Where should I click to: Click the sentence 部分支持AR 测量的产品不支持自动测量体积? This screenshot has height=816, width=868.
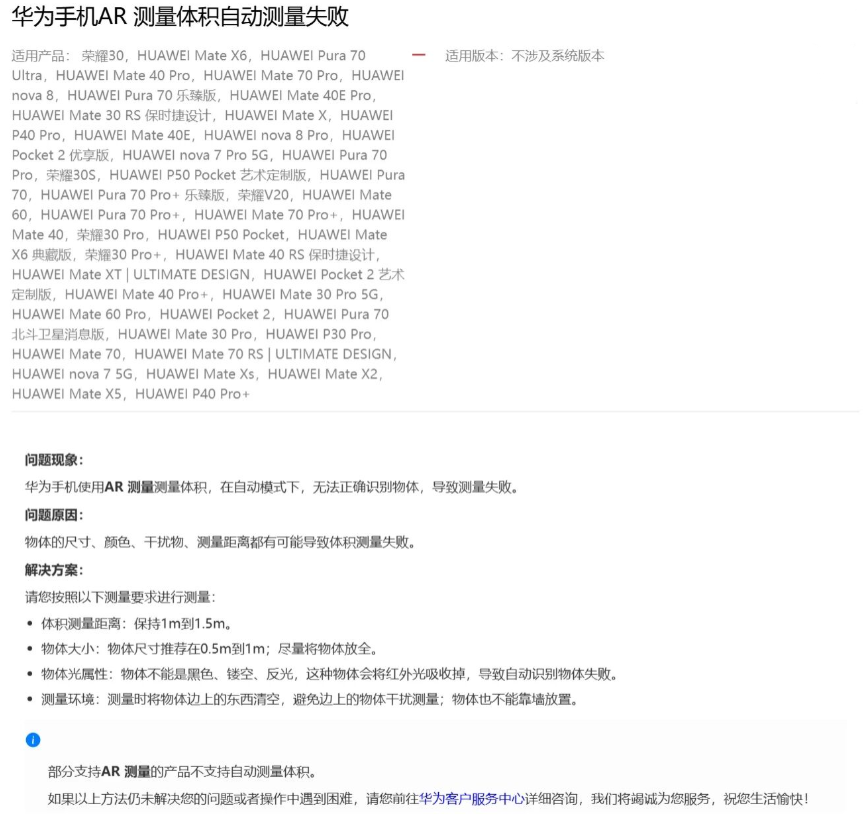182,771
